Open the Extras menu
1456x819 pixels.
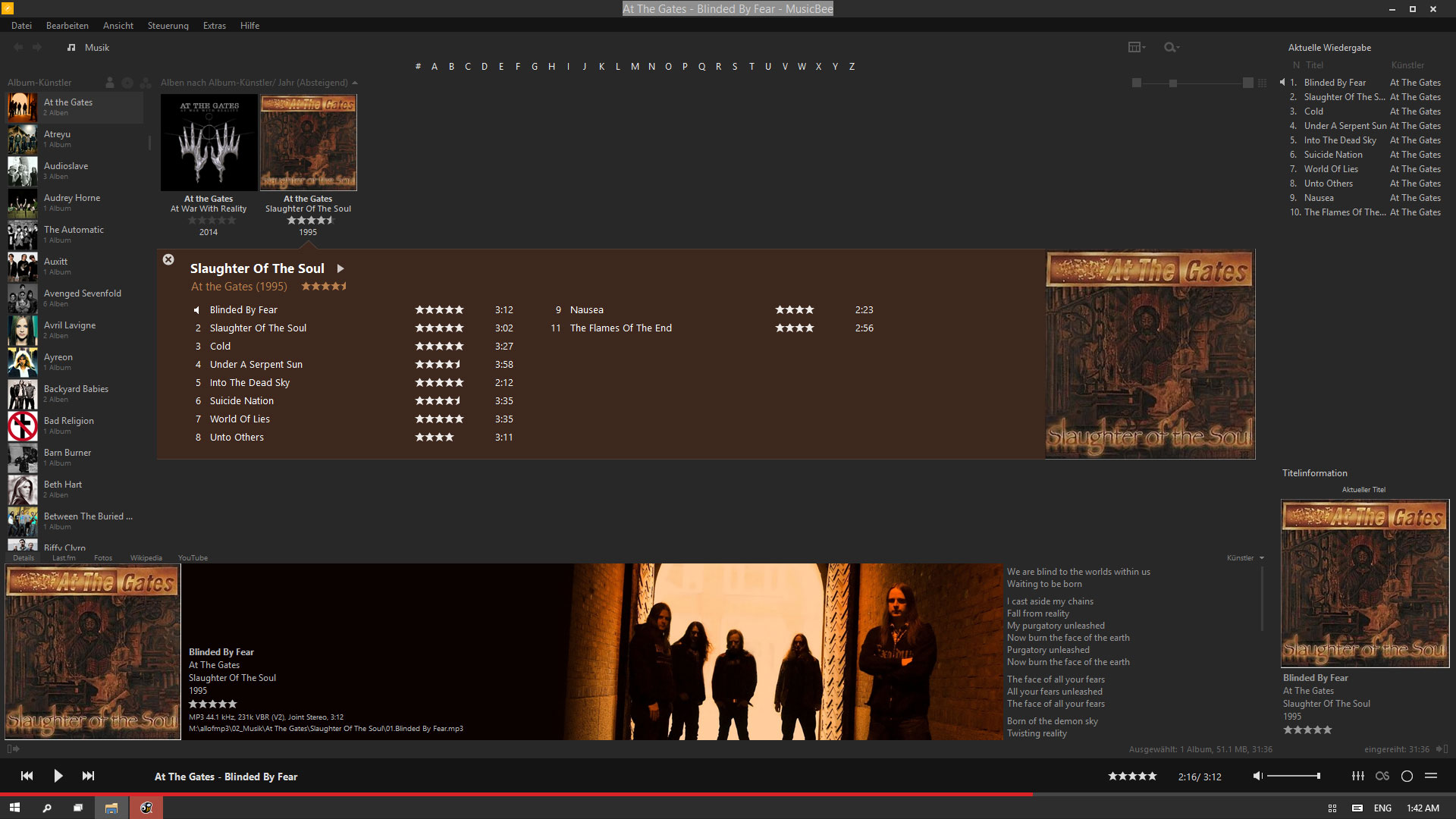pos(215,26)
